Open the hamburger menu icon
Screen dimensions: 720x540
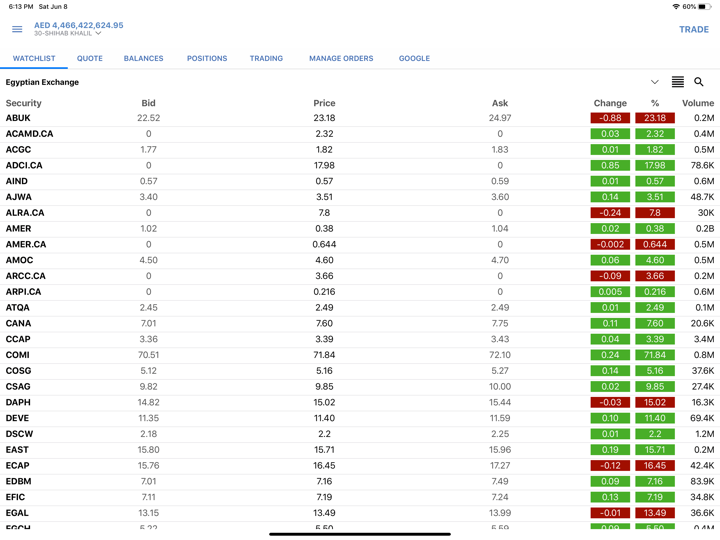coord(17,29)
